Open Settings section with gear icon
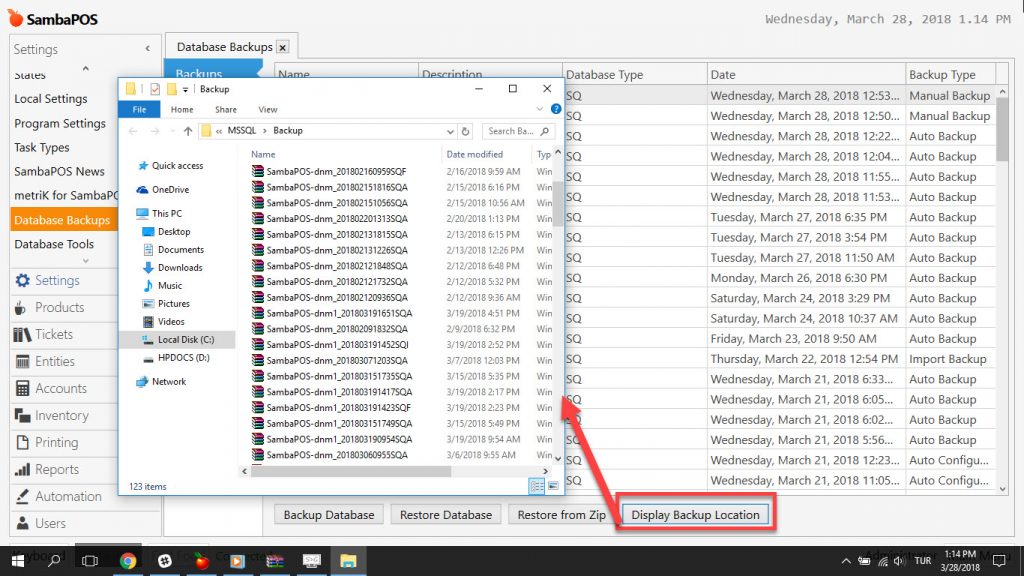 pyautogui.click(x=47, y=280)
